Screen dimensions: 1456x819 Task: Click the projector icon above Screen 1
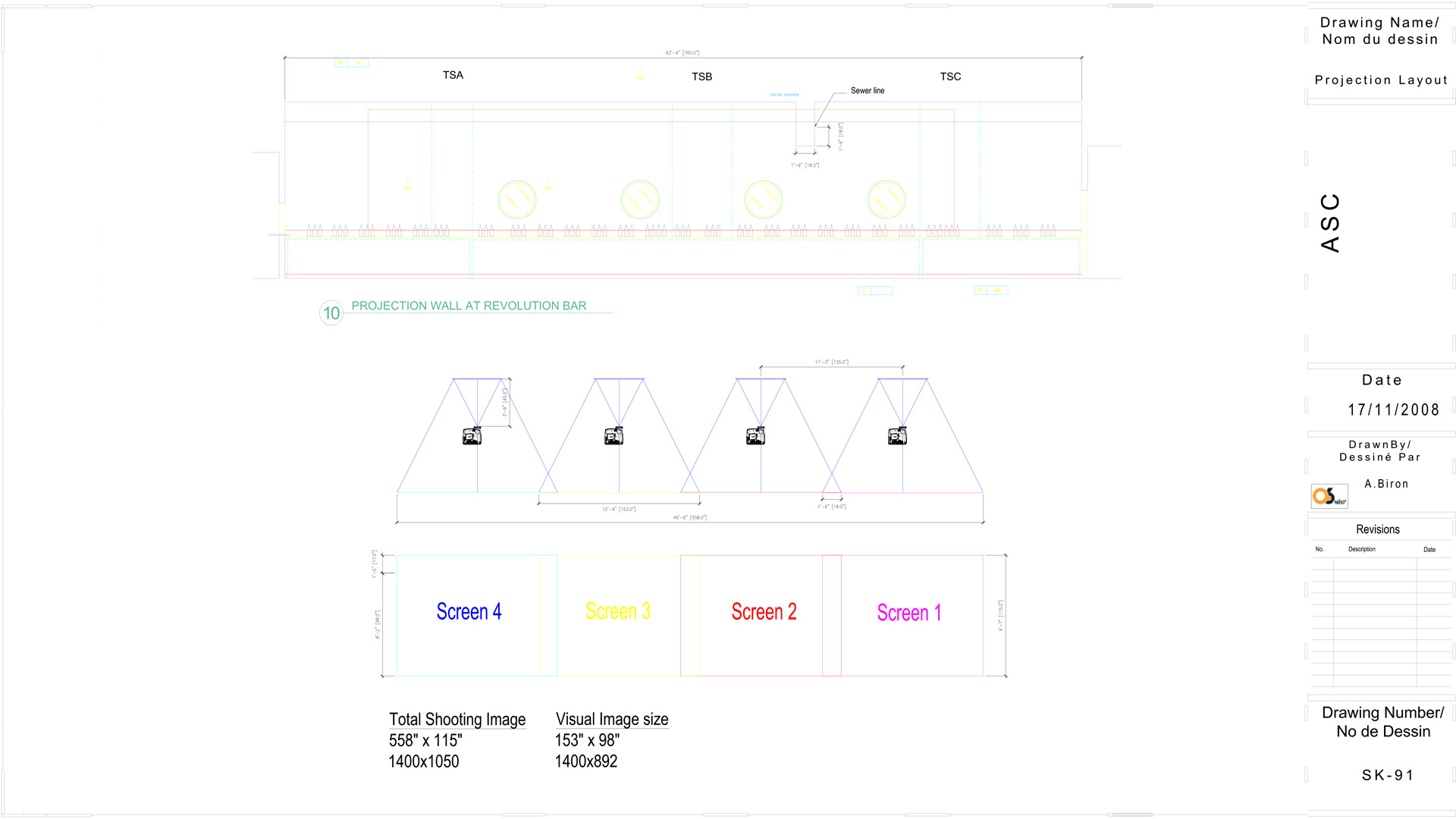pyautogui.click(x=897, y=436)
